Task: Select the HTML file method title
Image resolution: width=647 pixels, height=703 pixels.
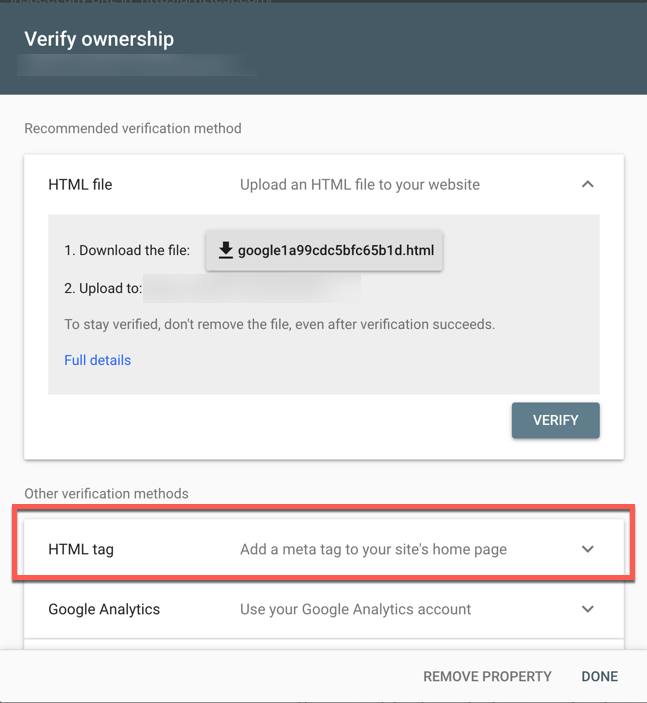Action: [80, 185]
